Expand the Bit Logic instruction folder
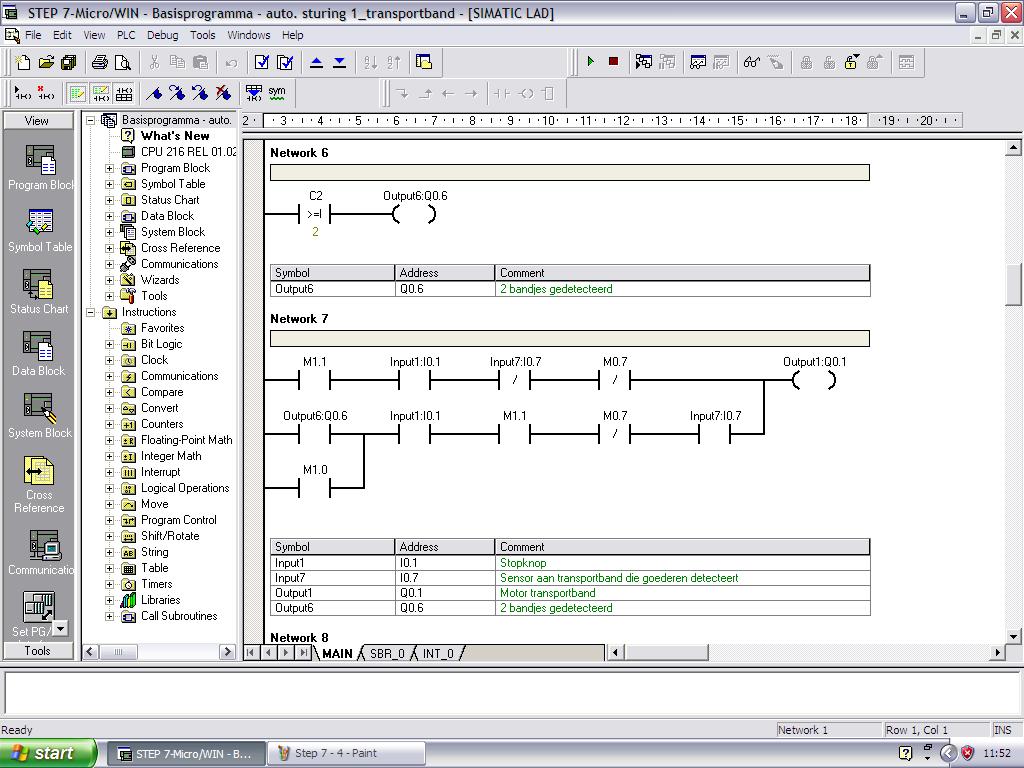The height and width of the screenshot is (768, 1024). (x=110, y=344)
